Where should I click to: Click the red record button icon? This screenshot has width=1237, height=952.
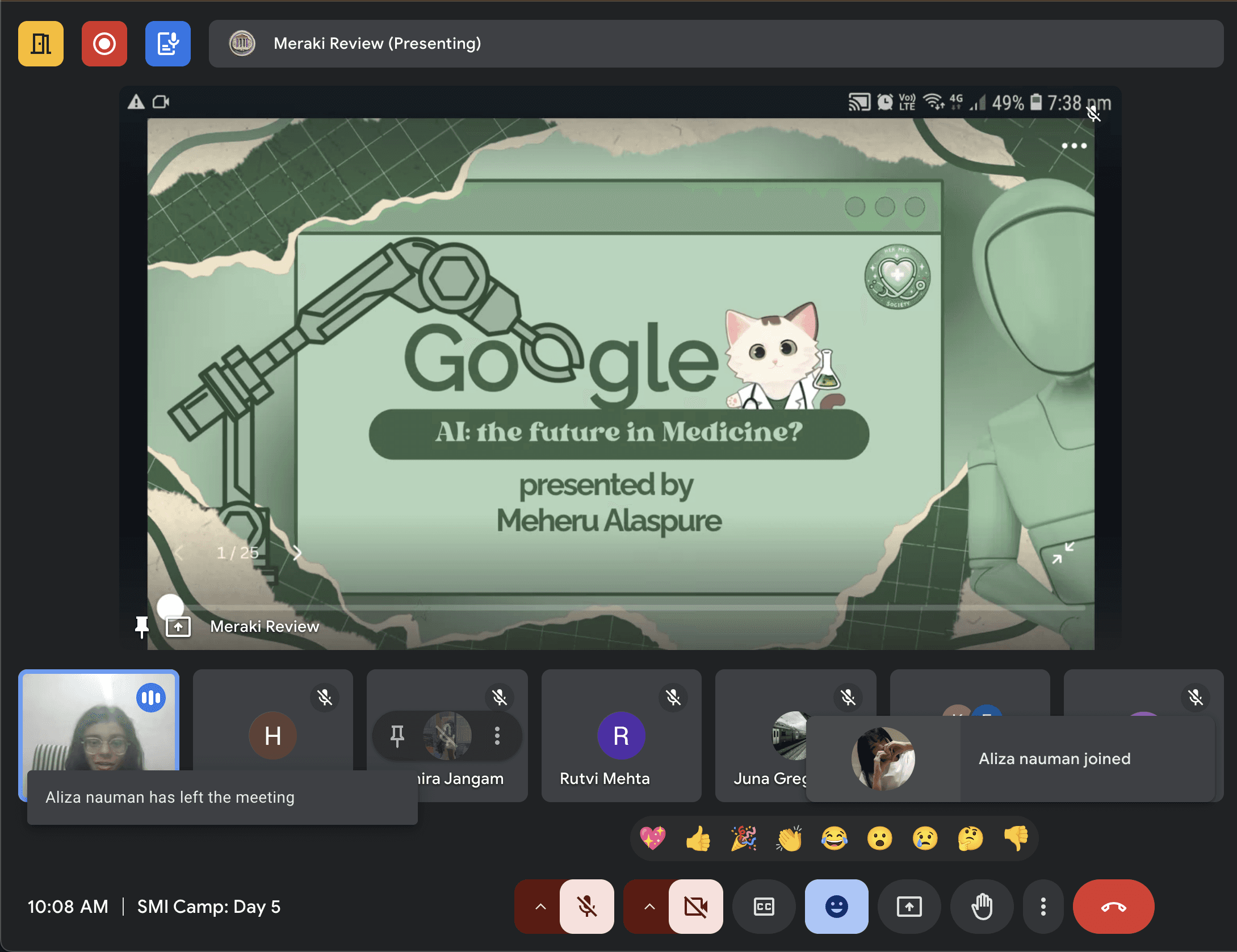click(x=104, y=44)
